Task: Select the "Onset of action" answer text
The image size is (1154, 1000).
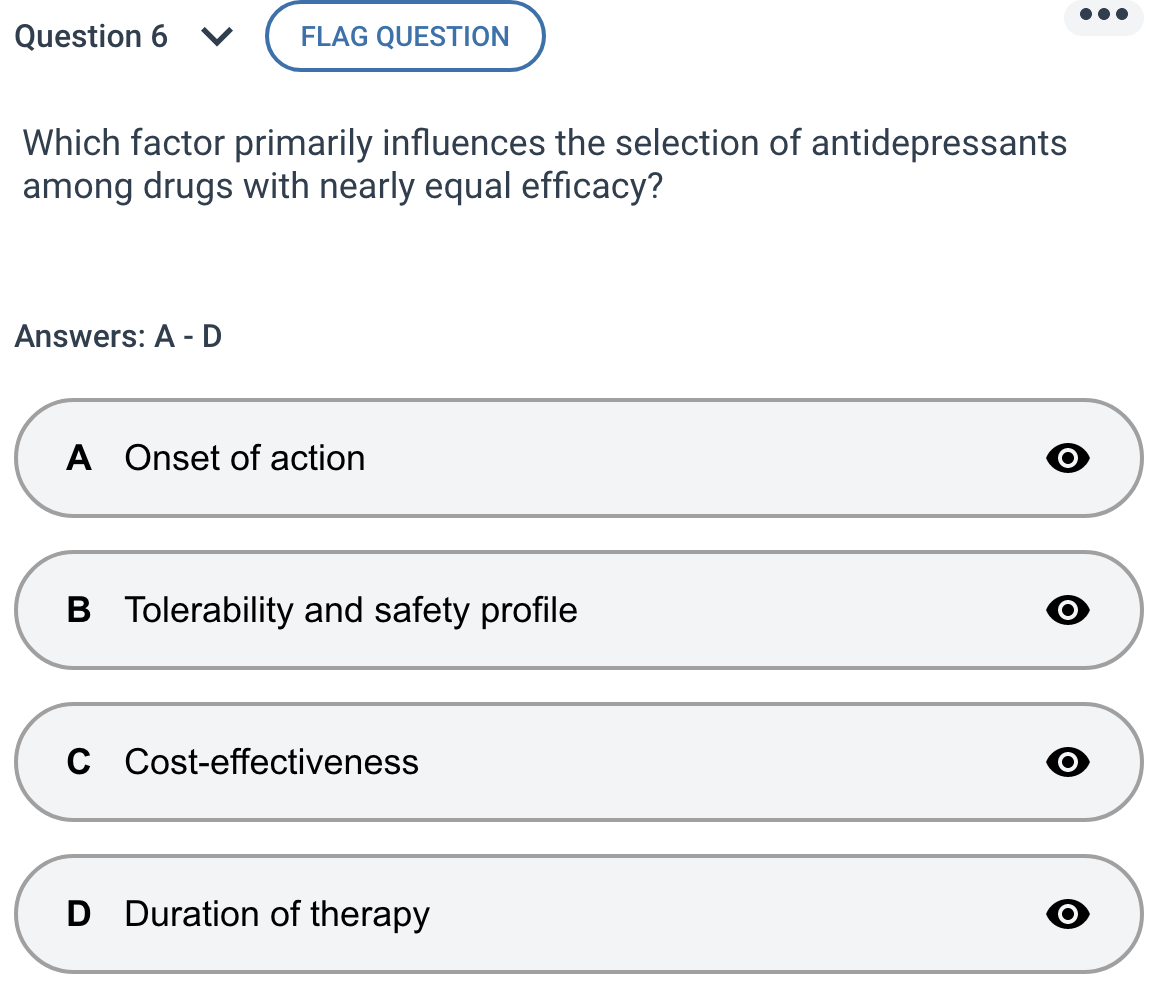Action: pos(245,458)
